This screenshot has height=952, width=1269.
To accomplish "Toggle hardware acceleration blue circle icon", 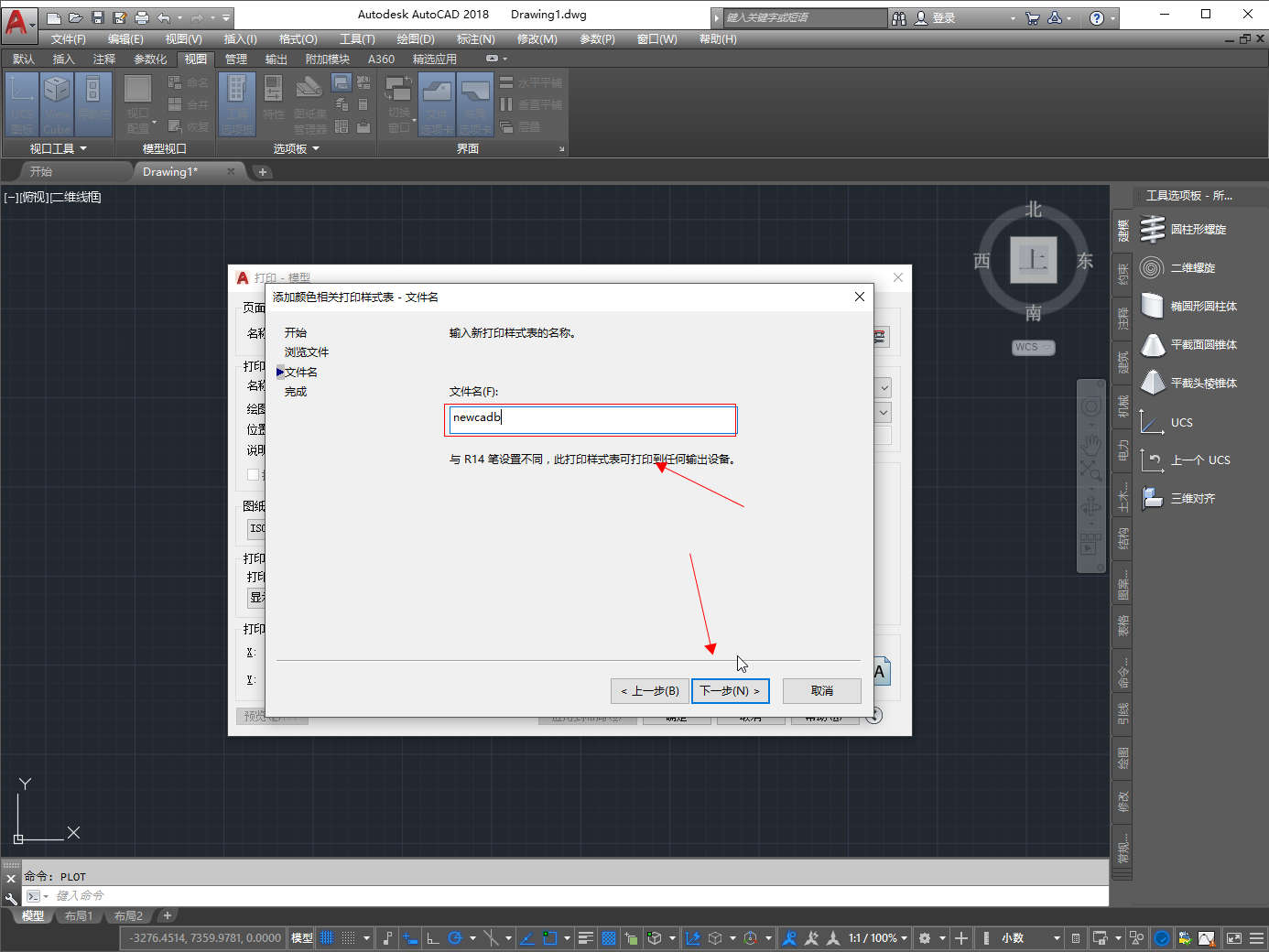I will point(1162,938).
